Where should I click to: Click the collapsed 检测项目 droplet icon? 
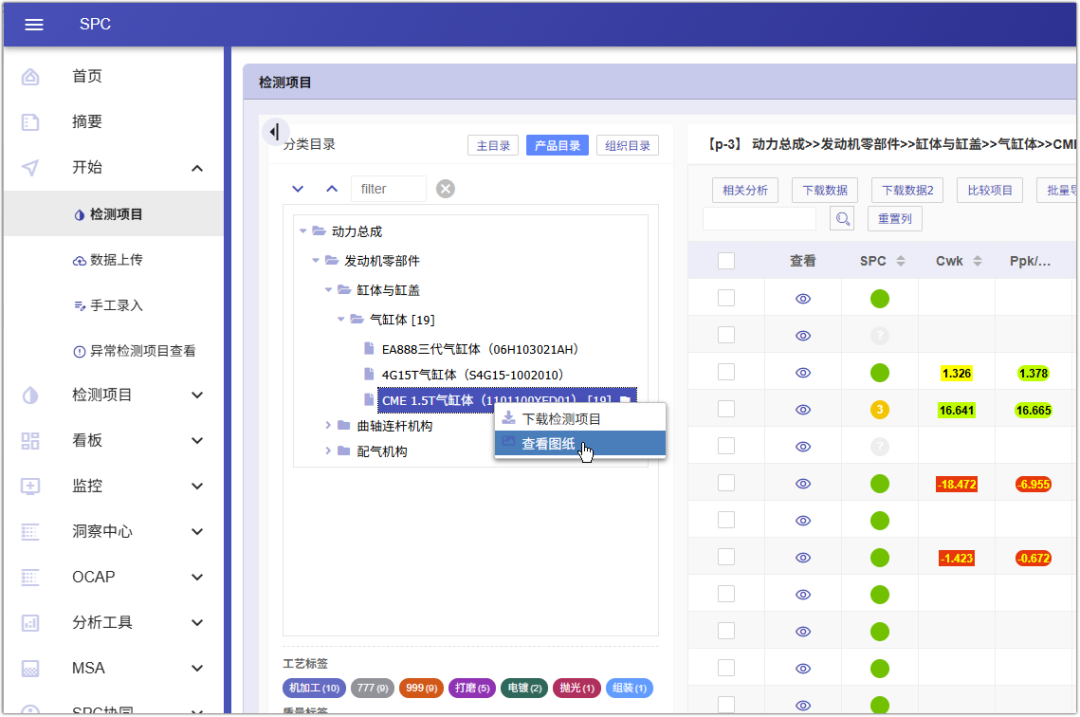pos(30,395)
